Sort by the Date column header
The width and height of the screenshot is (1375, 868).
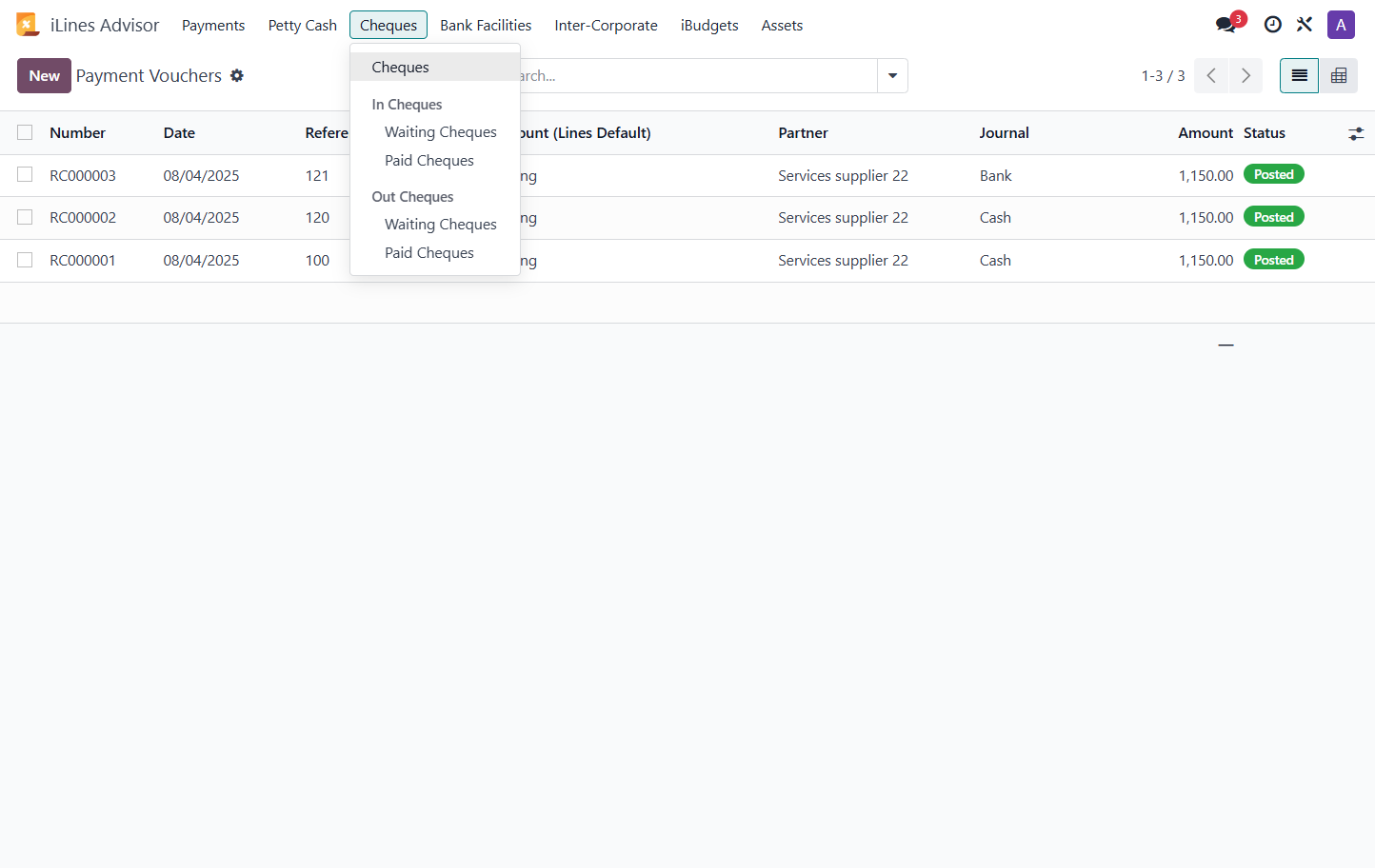point(179,133)
